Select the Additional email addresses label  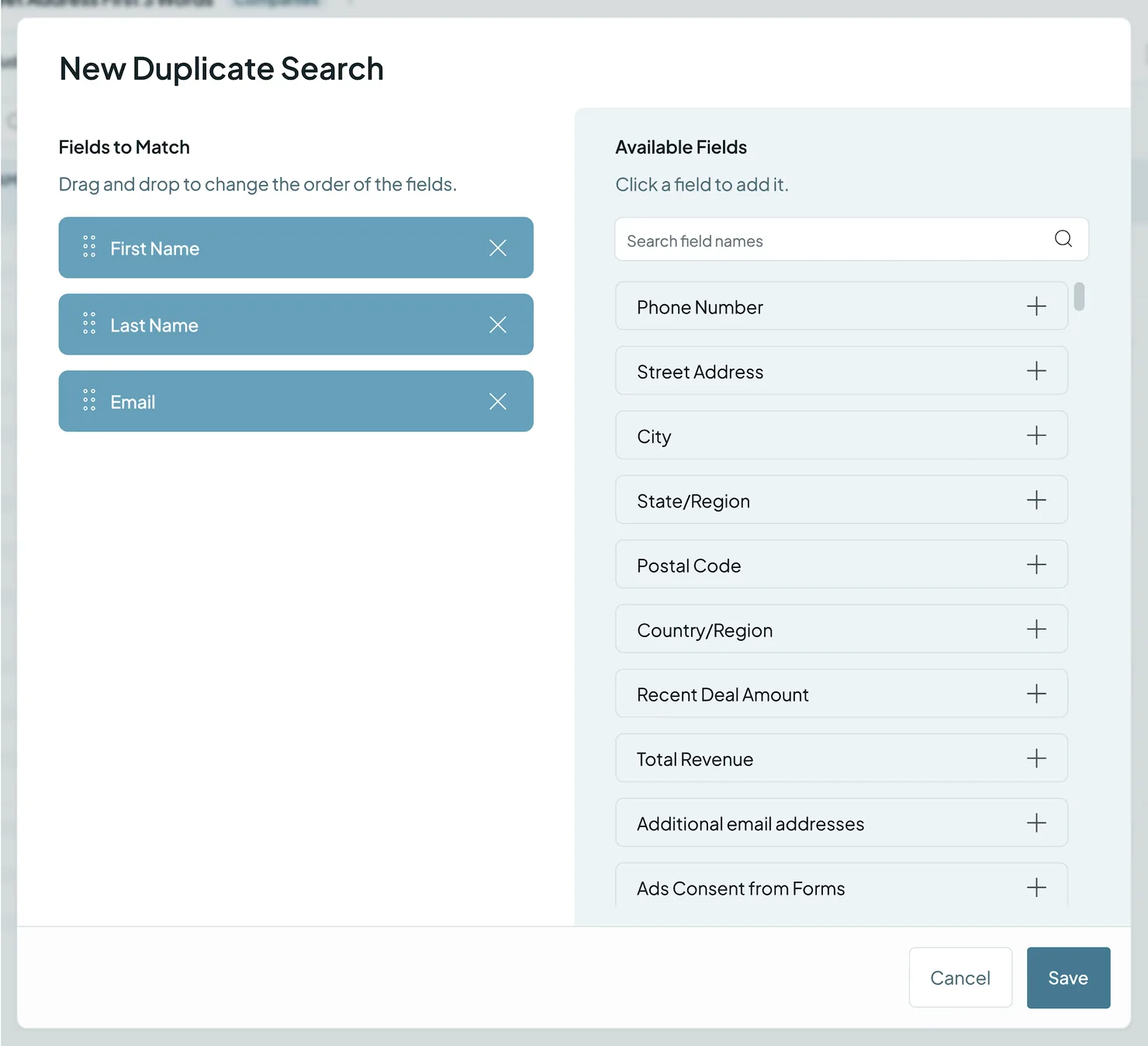coord(750,824)
